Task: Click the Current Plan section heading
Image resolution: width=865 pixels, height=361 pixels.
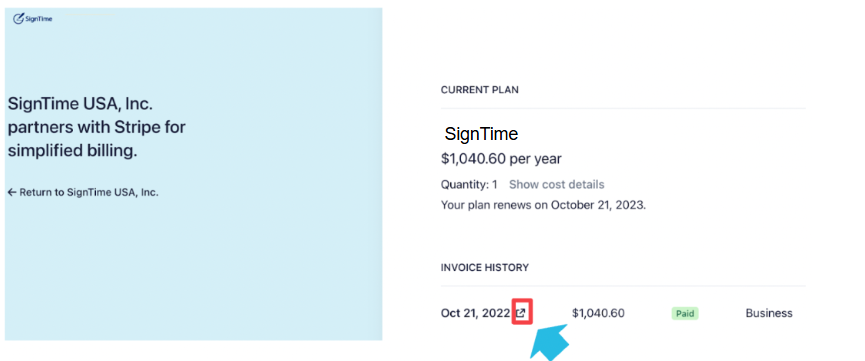Action: pos(479,89)
